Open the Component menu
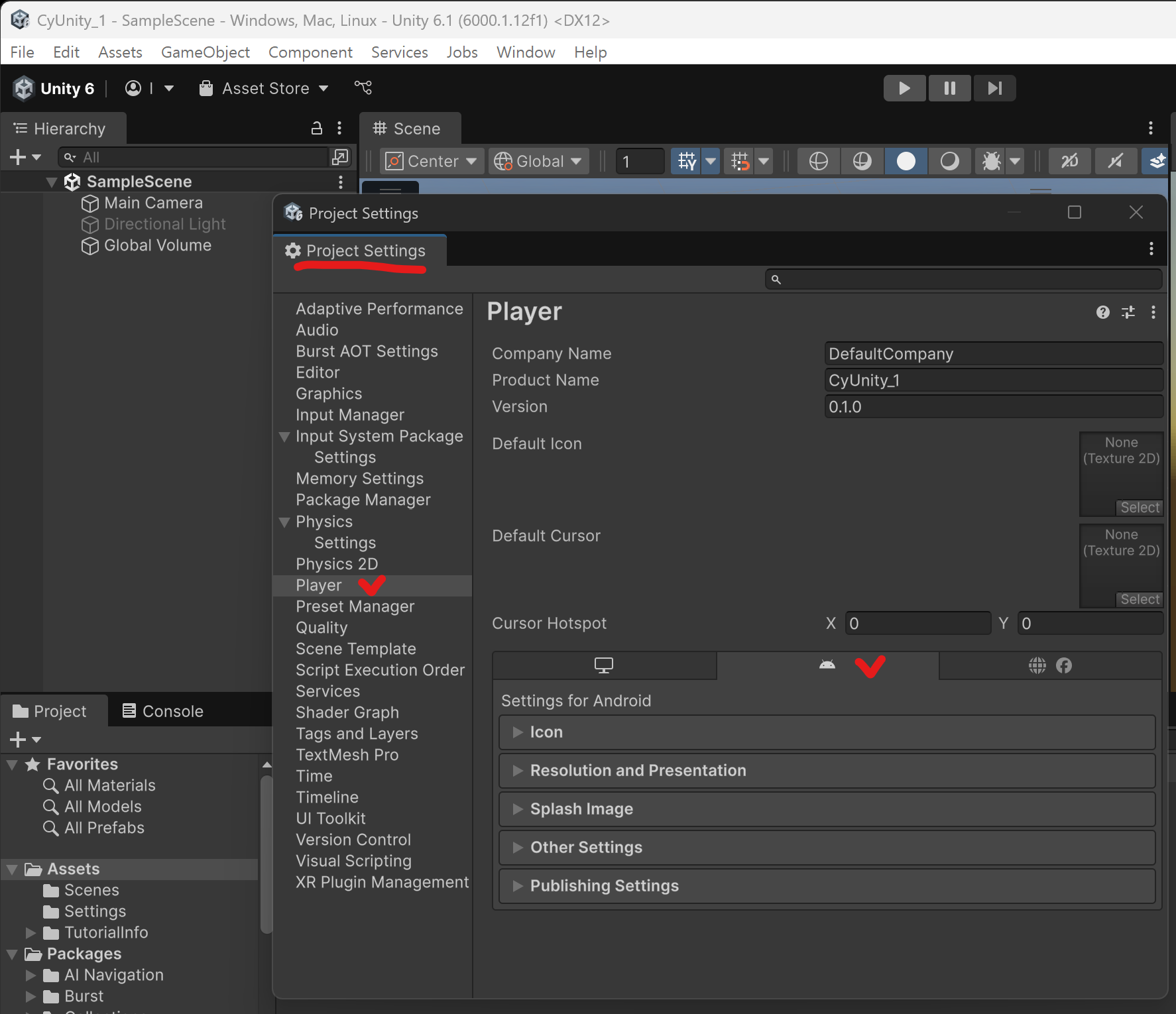This screenshot has height=1014, width=1176. (x=310, y=52)
